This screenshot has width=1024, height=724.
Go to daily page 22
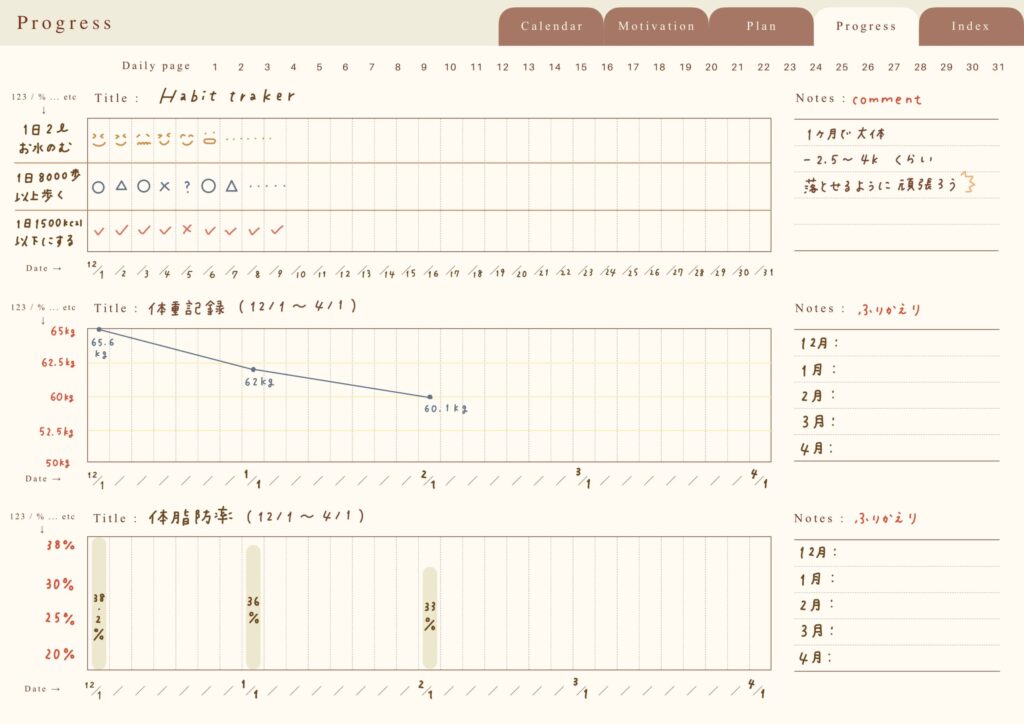763,67
